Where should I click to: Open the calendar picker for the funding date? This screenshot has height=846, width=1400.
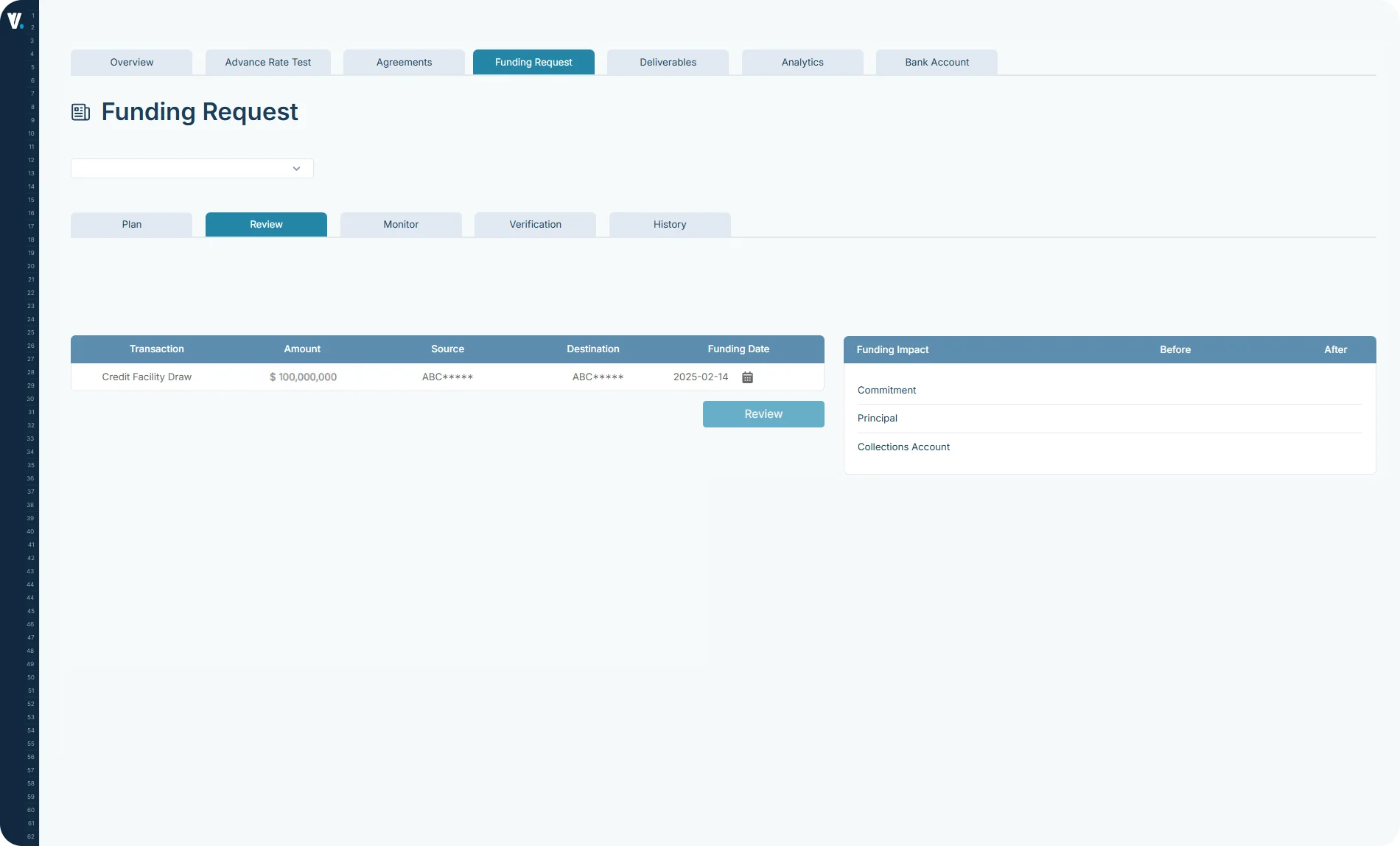click(x=747, y=377)
